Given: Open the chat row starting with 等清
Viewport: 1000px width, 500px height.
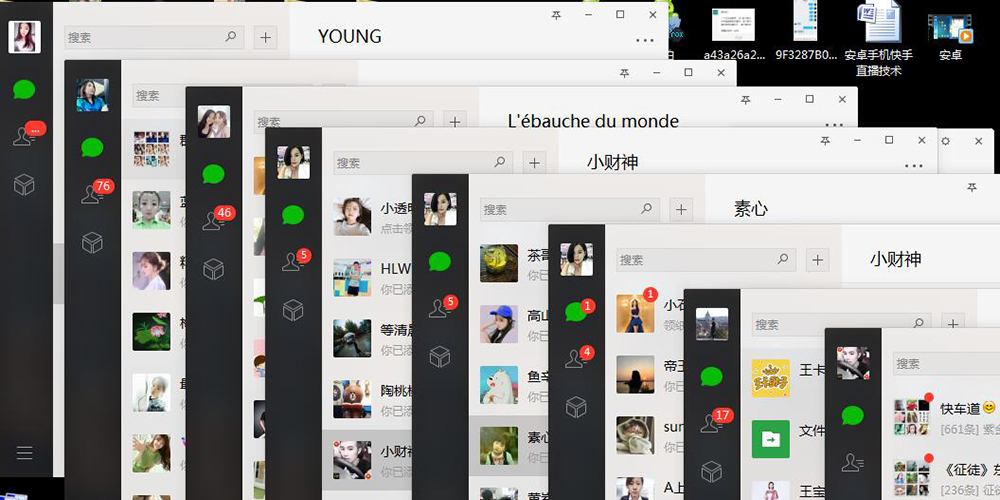Looking at the screenshot, I should [367, 338].
